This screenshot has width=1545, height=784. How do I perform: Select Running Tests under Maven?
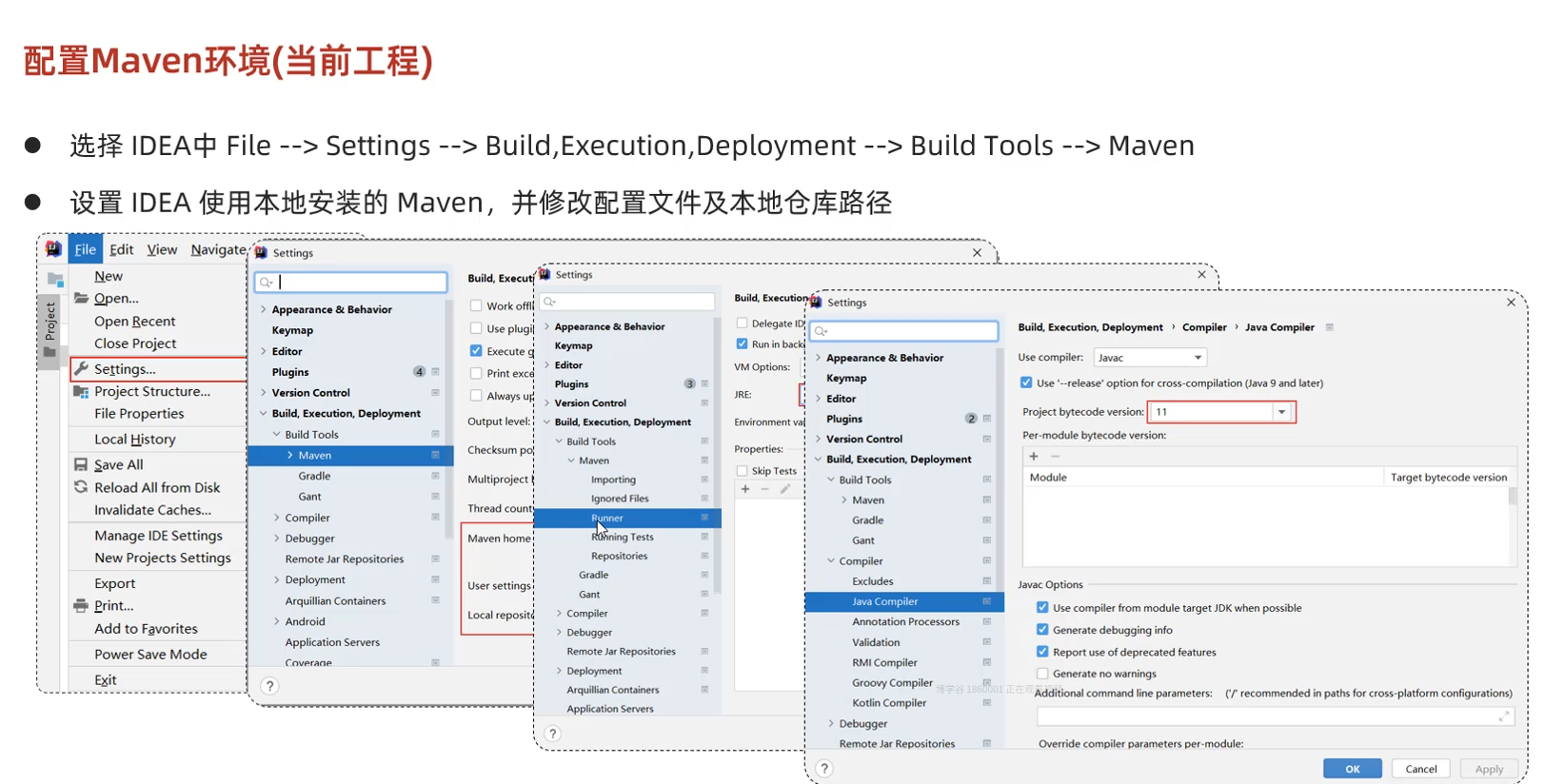623,537
